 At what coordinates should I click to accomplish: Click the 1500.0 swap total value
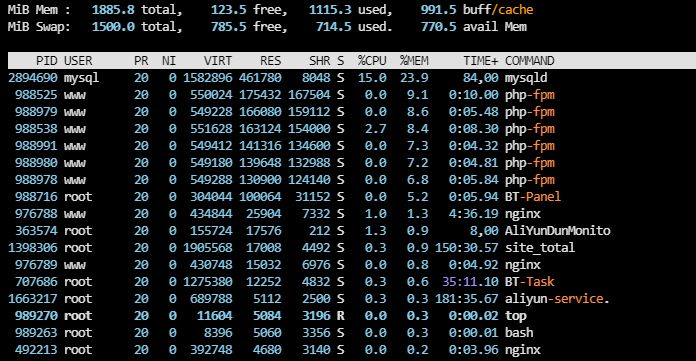(x=113, y=27)
